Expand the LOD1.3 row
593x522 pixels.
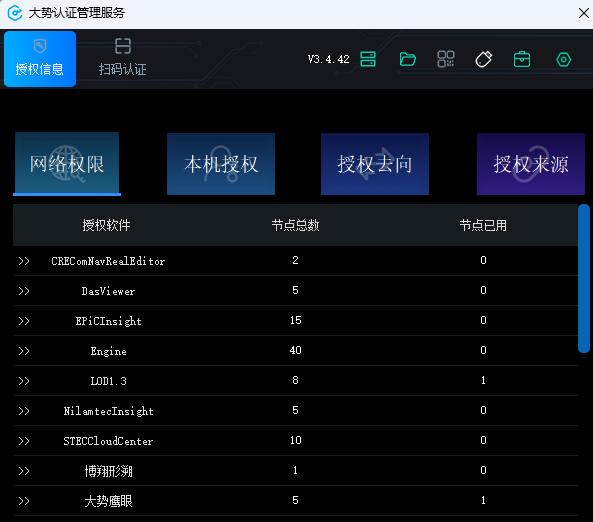[24, 381]
